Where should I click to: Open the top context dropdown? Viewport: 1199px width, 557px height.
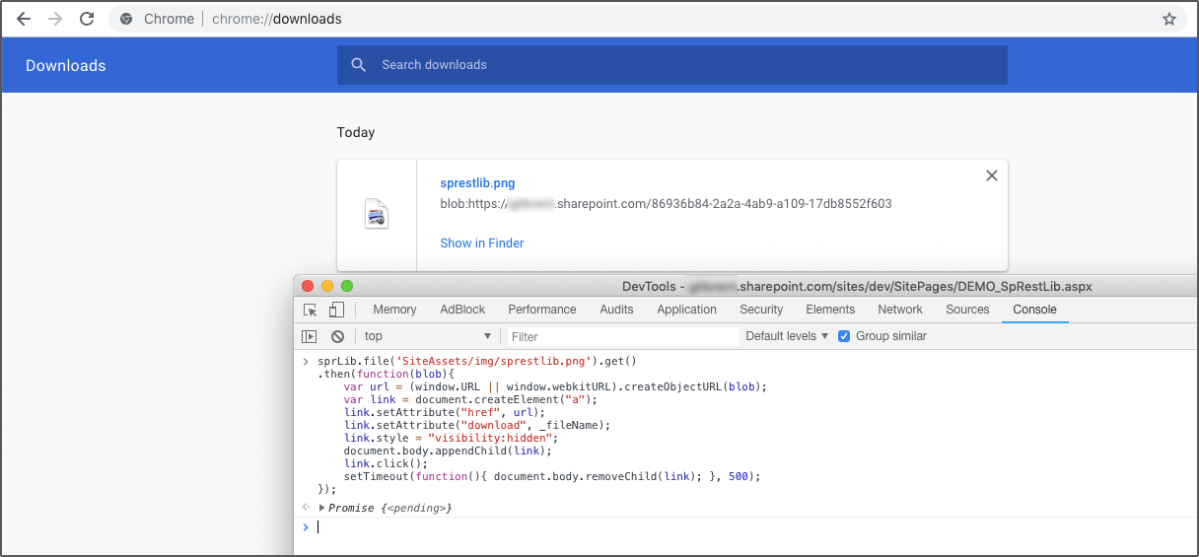pos(427,336)
